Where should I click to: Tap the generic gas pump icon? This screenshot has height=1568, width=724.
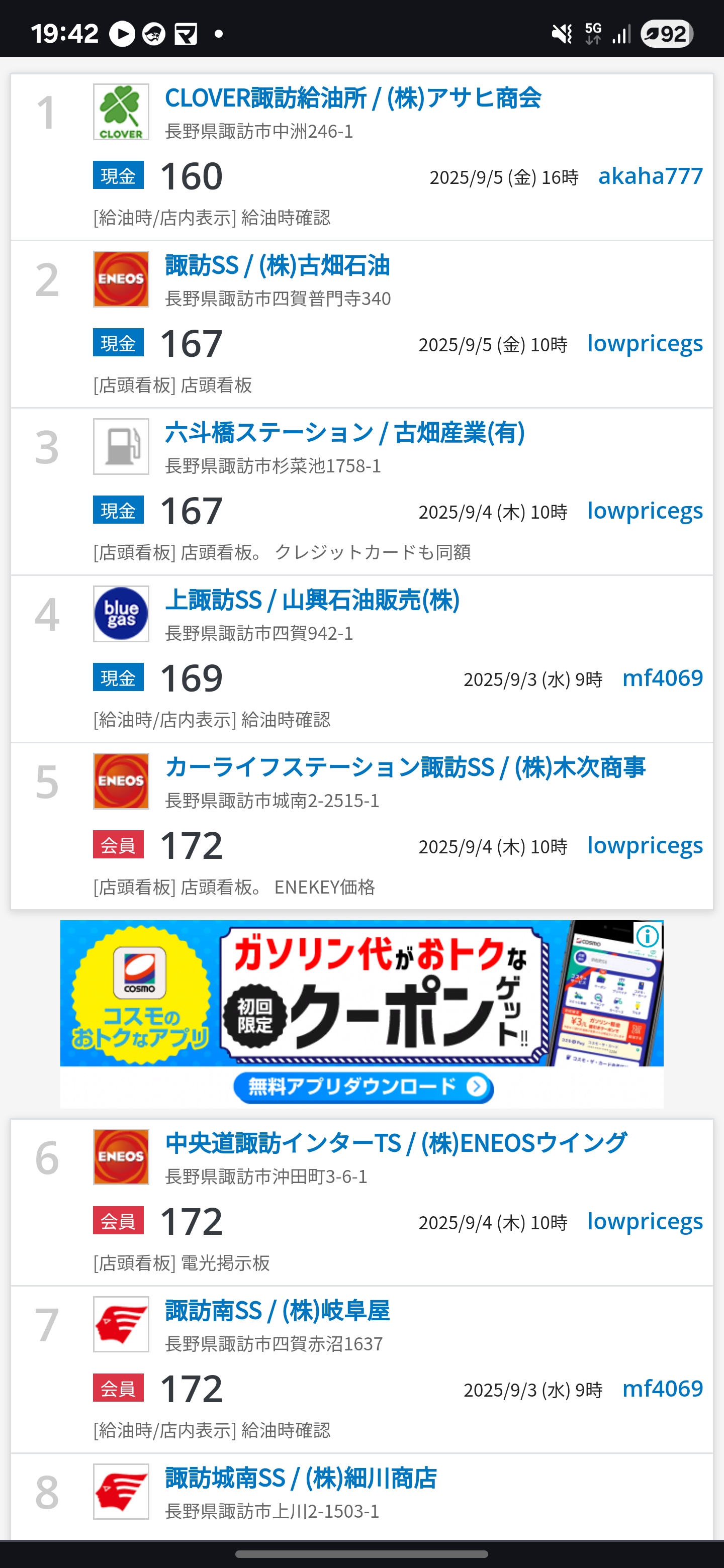pos(121,447)
